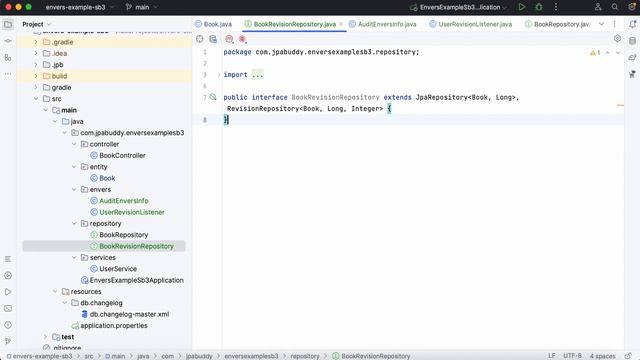This screenshot has width=640, height=360.
Task: Change the 4 spaces indent setting
Action: coord(602,356)
